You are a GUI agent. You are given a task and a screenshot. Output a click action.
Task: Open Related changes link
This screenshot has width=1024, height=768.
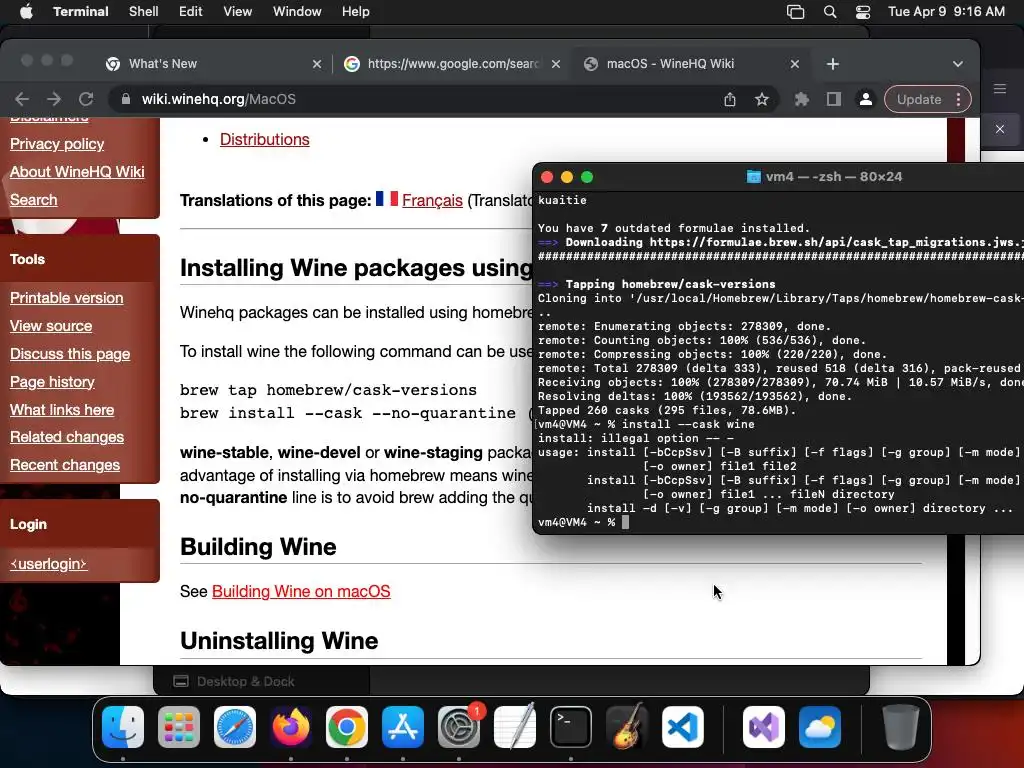67,438
